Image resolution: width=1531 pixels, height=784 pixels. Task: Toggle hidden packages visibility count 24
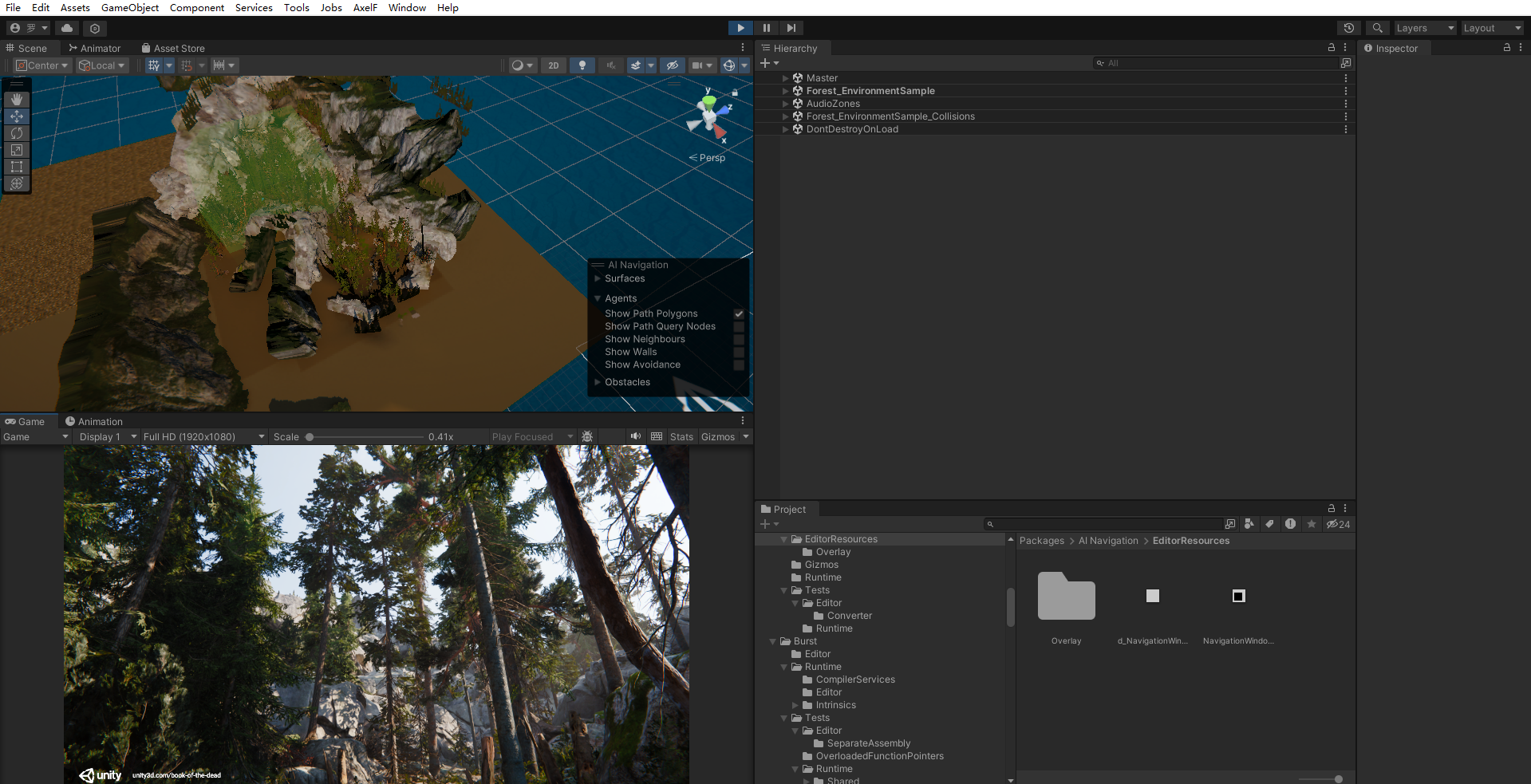1338,524
